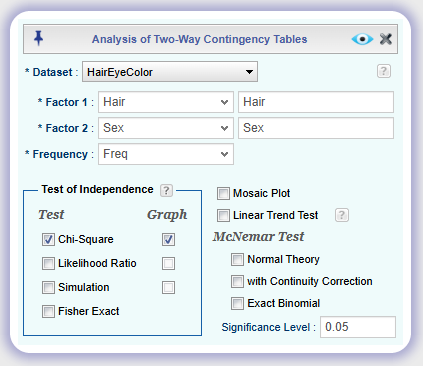Click the 'Significance Level :' label
Image resolution: width=423 pixels, height=366 pixels.
pyautogui.click(x=268, y=327)
